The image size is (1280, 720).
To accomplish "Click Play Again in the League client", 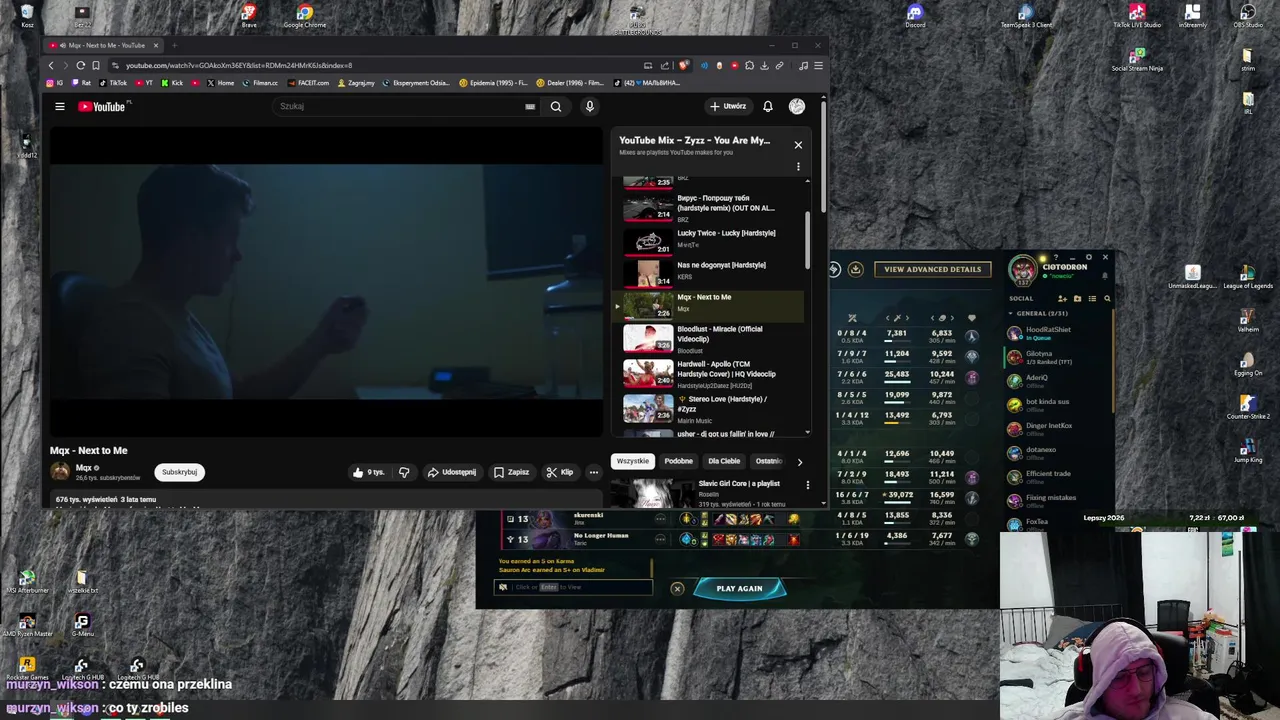I will (x=739, y=588).
